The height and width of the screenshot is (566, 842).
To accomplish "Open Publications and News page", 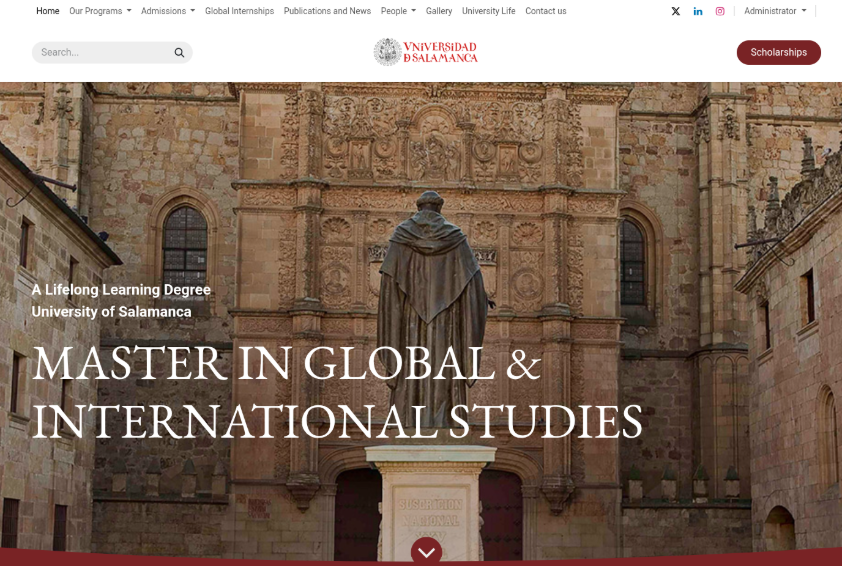I will 327,11.
